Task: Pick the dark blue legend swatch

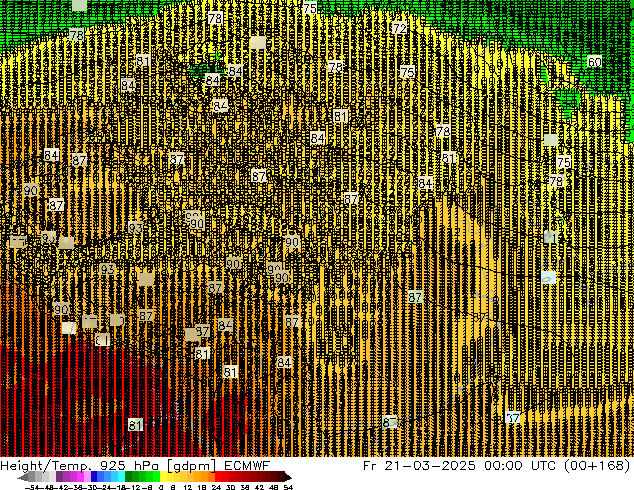Action: point(94,477)
